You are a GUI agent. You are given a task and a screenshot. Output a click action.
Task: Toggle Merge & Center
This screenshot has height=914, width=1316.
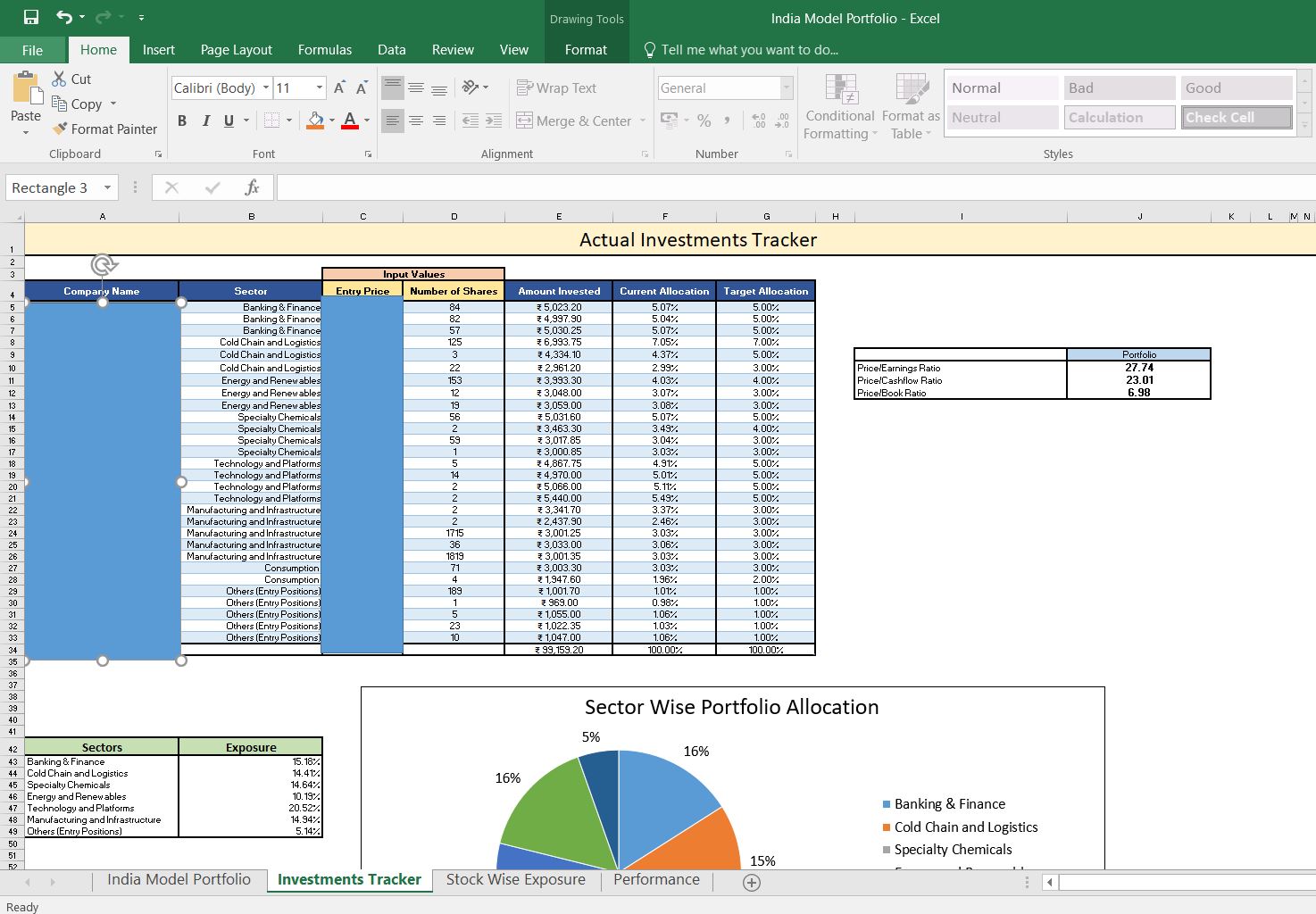574,120
